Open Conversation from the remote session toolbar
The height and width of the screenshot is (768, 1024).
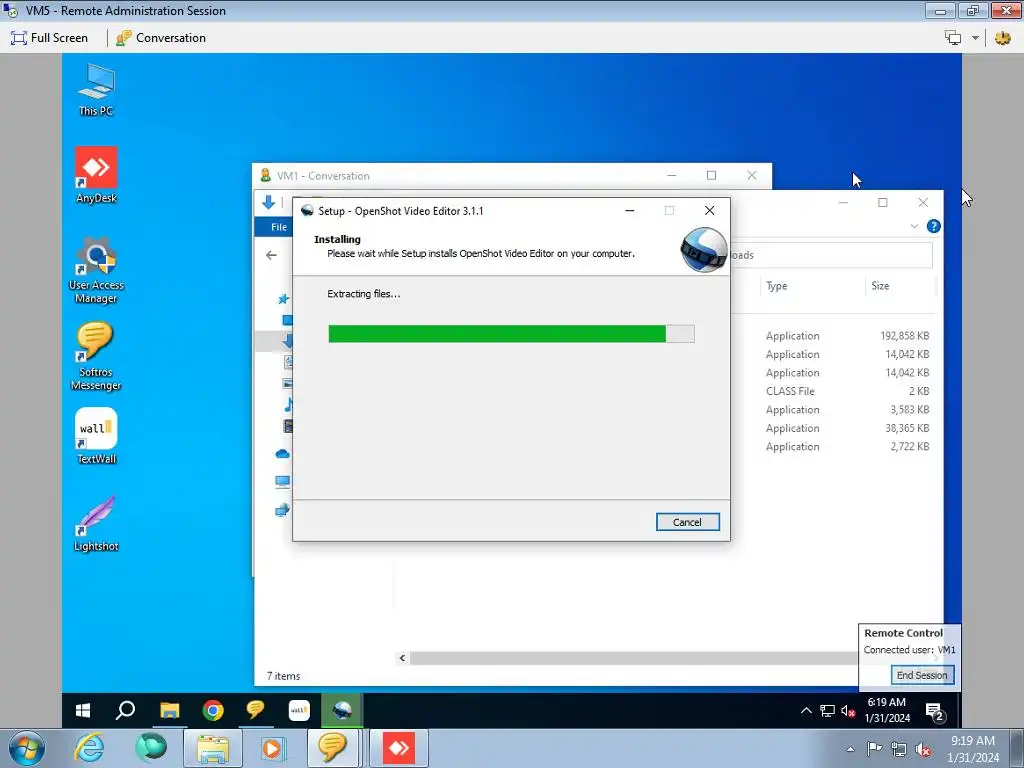(x=161, y=38)
